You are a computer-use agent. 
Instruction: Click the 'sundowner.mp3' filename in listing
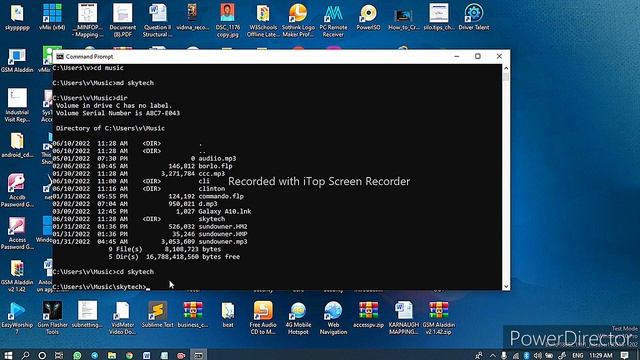point(223,242)
